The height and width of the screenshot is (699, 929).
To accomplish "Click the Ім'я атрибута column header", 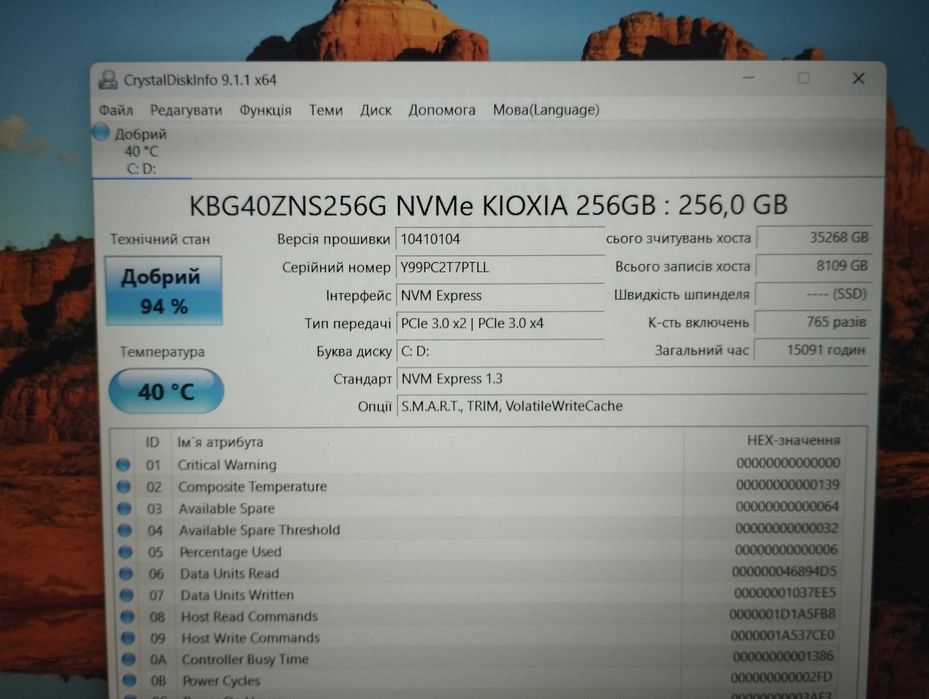I will click(x=220, y=443).
